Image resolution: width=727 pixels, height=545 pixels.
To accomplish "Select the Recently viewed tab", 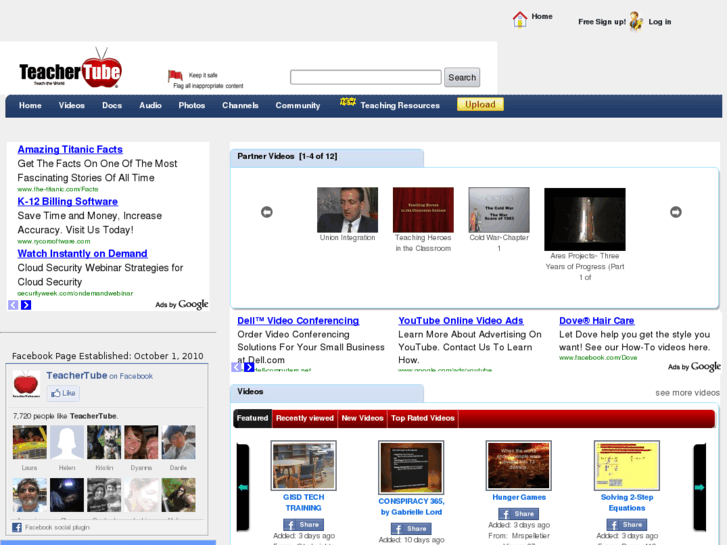I will click(x=305, y=418).
